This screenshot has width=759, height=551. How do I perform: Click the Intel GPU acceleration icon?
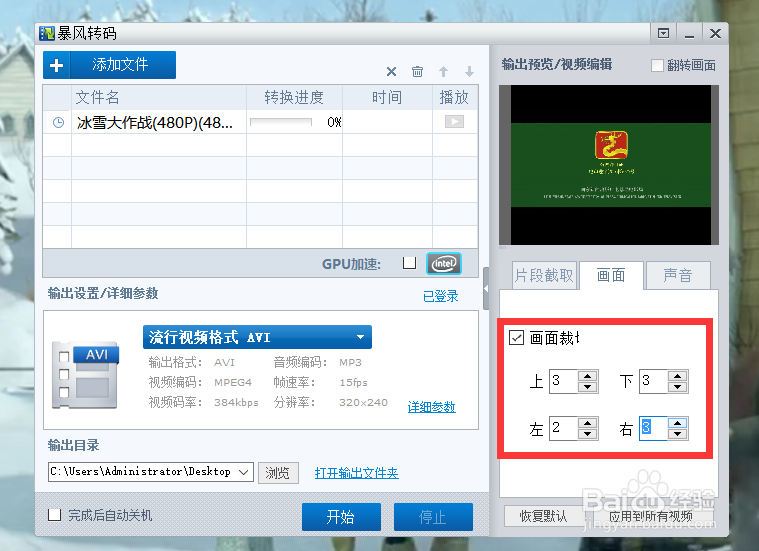click(444, 263)
